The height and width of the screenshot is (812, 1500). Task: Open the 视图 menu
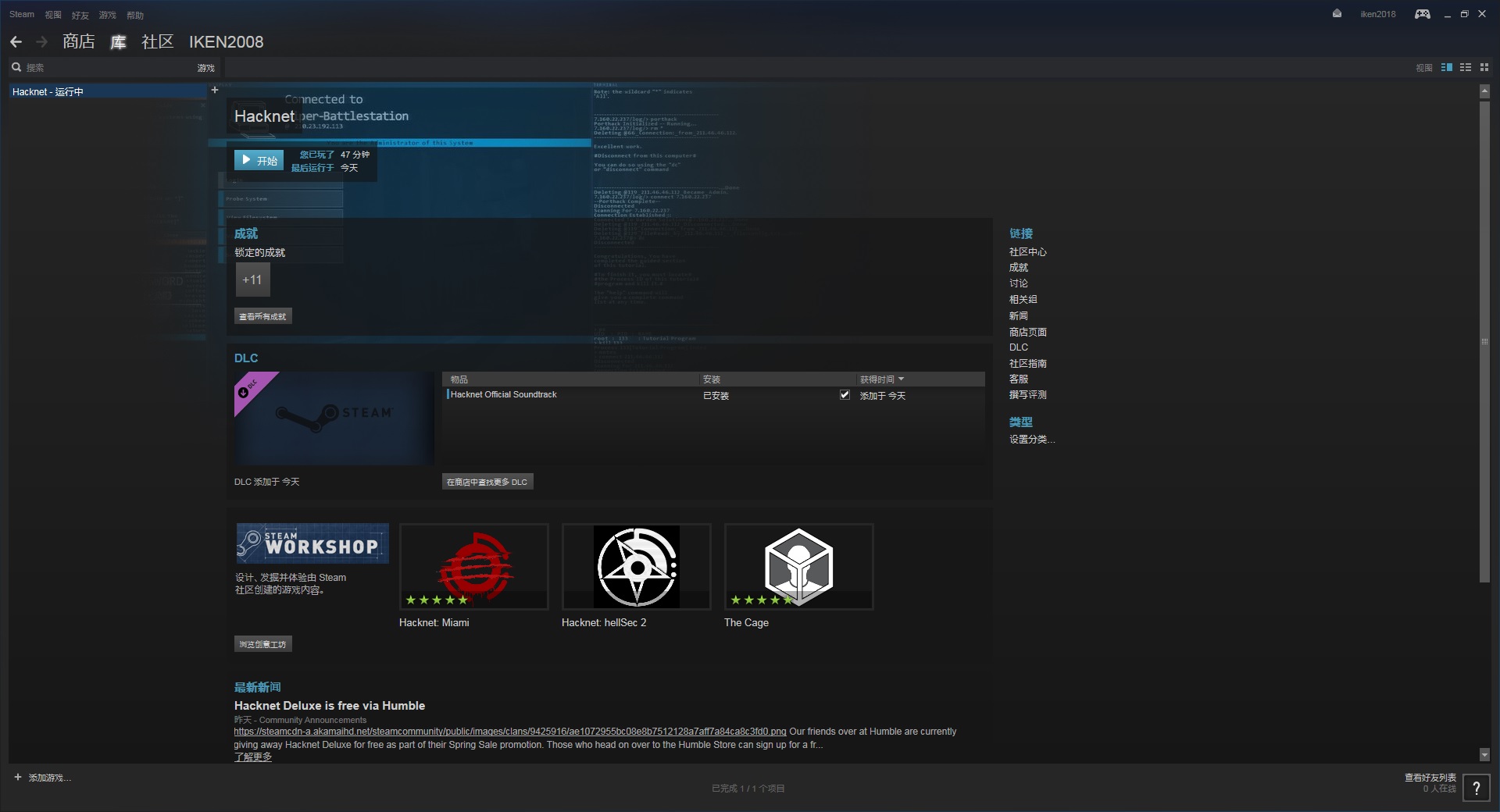pos(53,15)
